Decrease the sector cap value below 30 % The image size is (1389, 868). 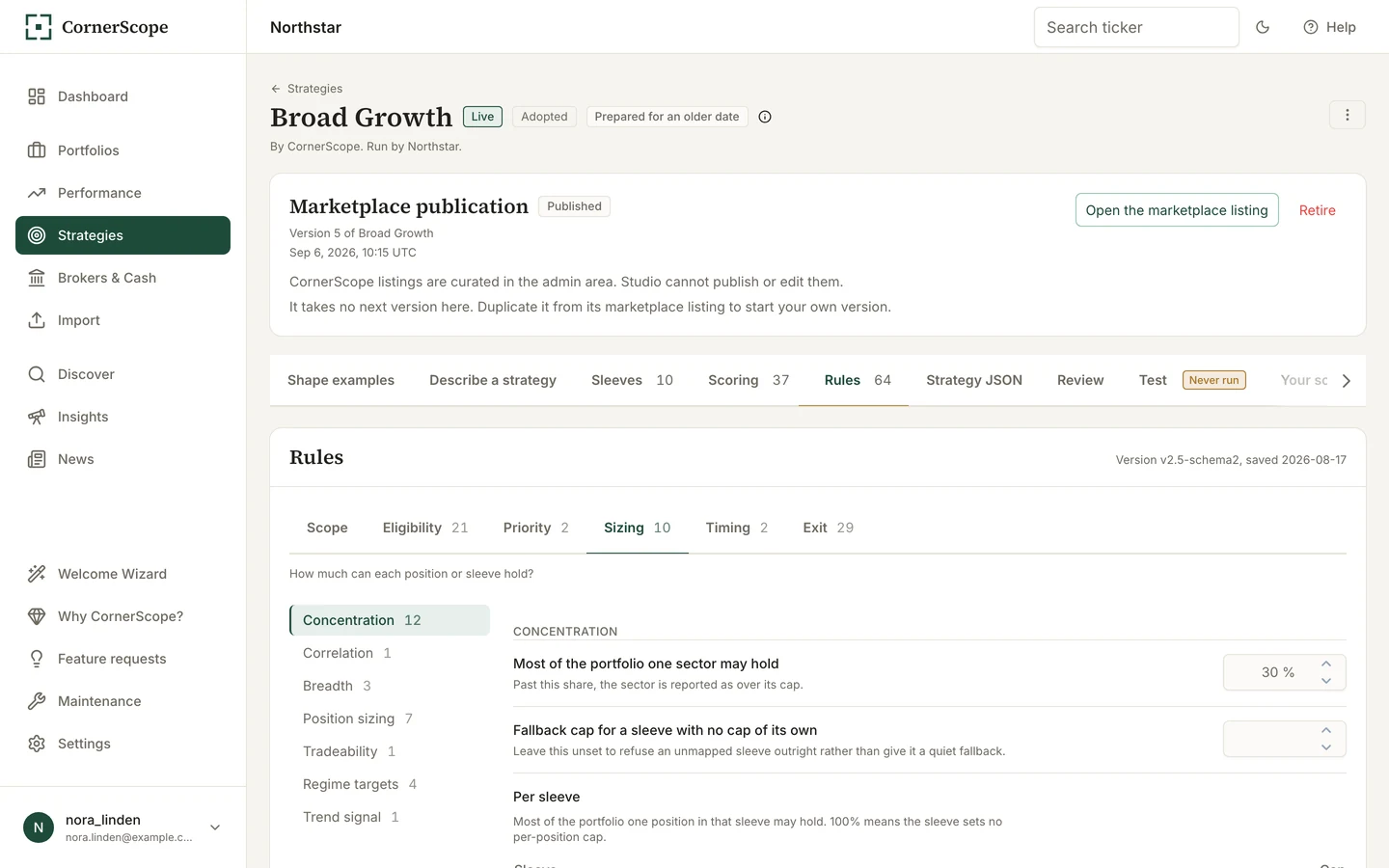pos(1326,681)
